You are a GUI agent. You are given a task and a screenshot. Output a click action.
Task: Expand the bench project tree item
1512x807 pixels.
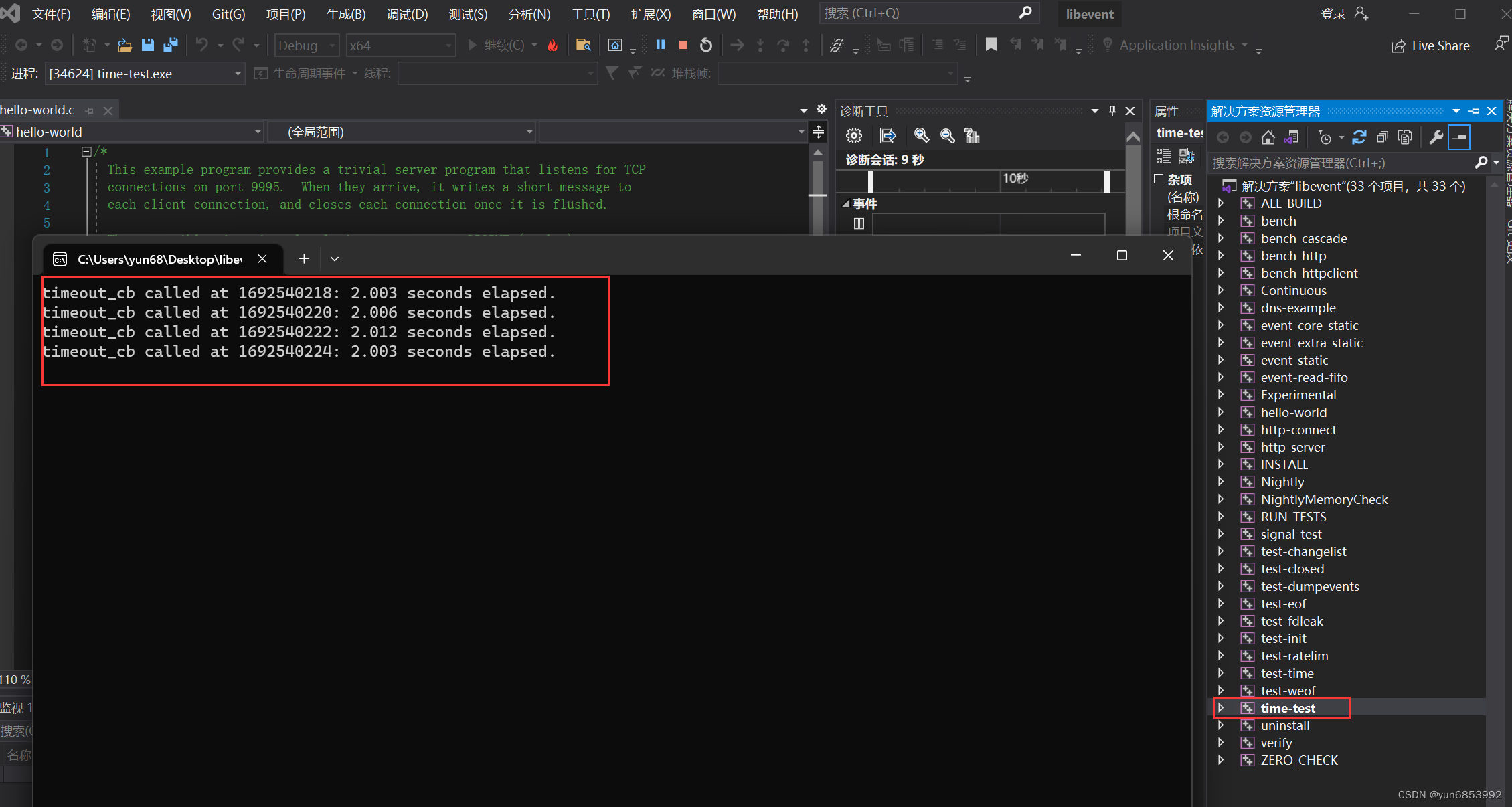point(1221,221)
